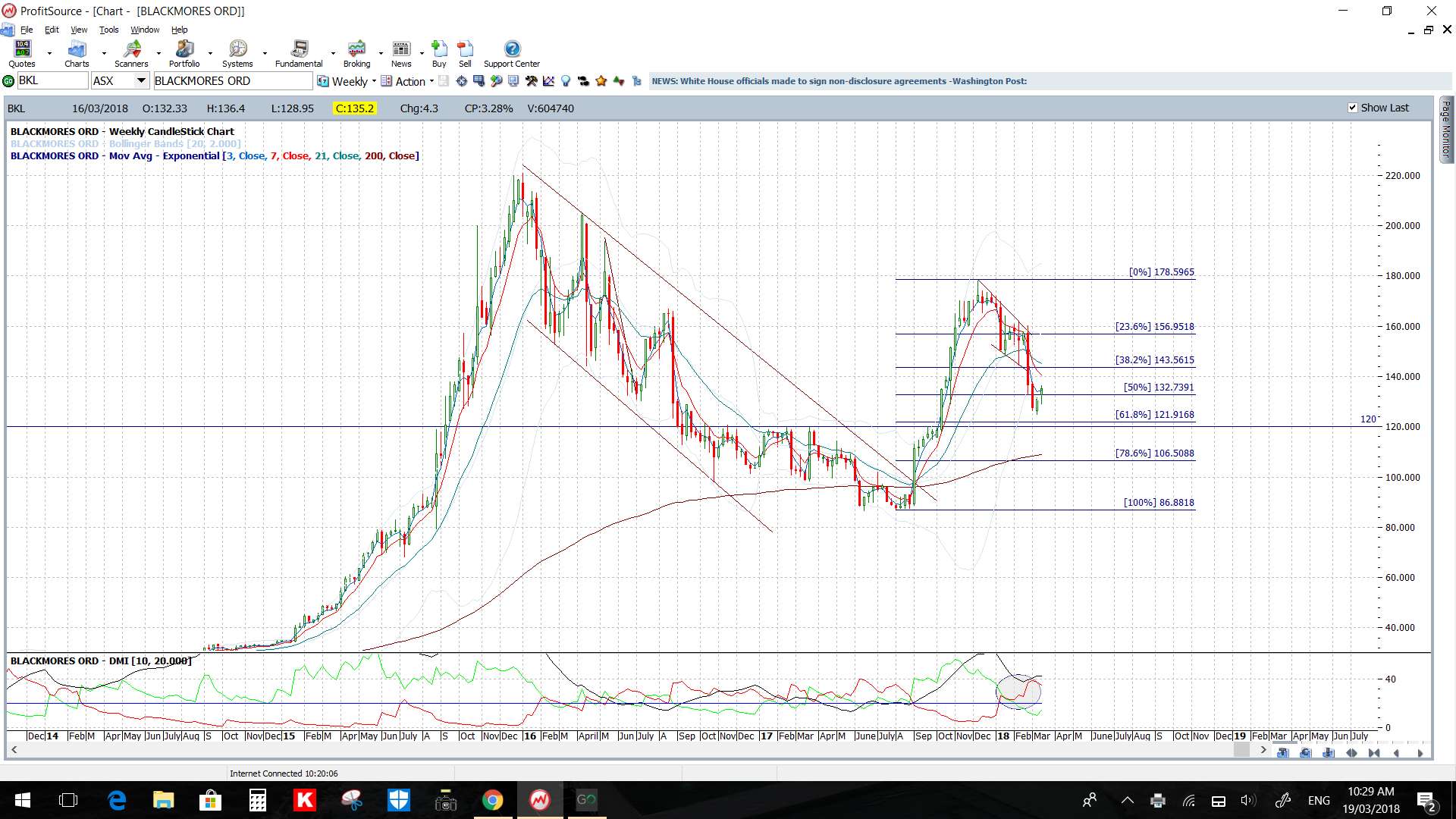The height and width of the screenshot is (819, 1456).
Task: Click the compress horizontal arrows icon at bottom
Action: (x=1374, y=753)
